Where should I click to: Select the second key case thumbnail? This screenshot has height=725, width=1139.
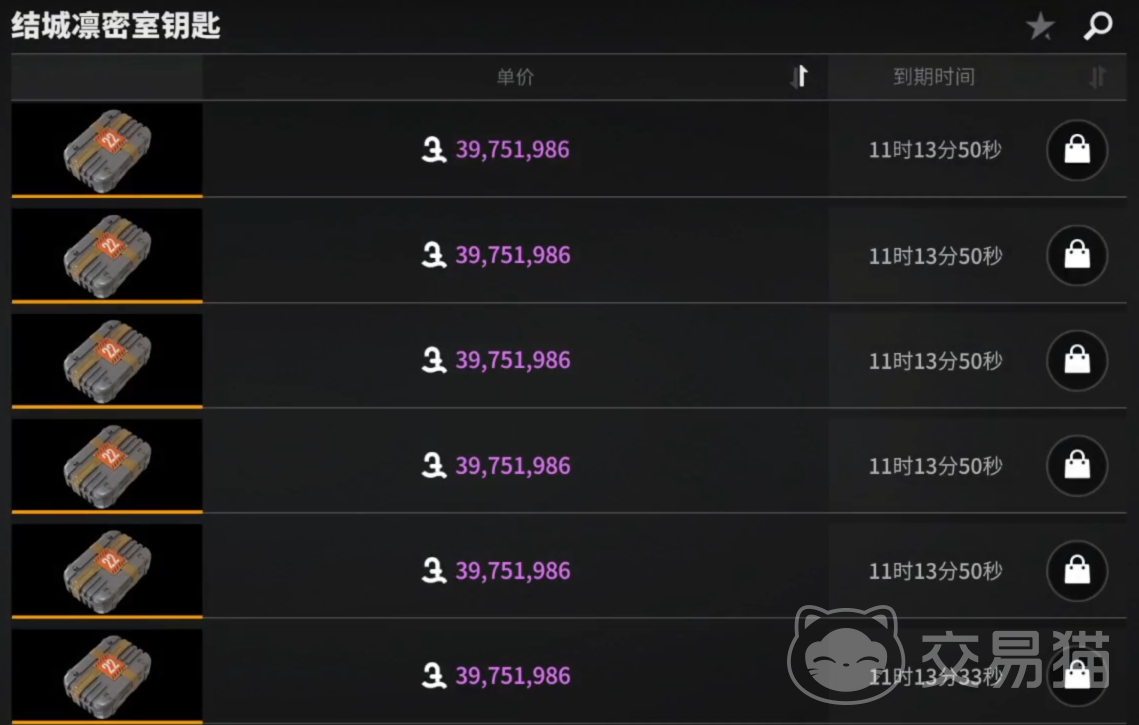(107, 255)
